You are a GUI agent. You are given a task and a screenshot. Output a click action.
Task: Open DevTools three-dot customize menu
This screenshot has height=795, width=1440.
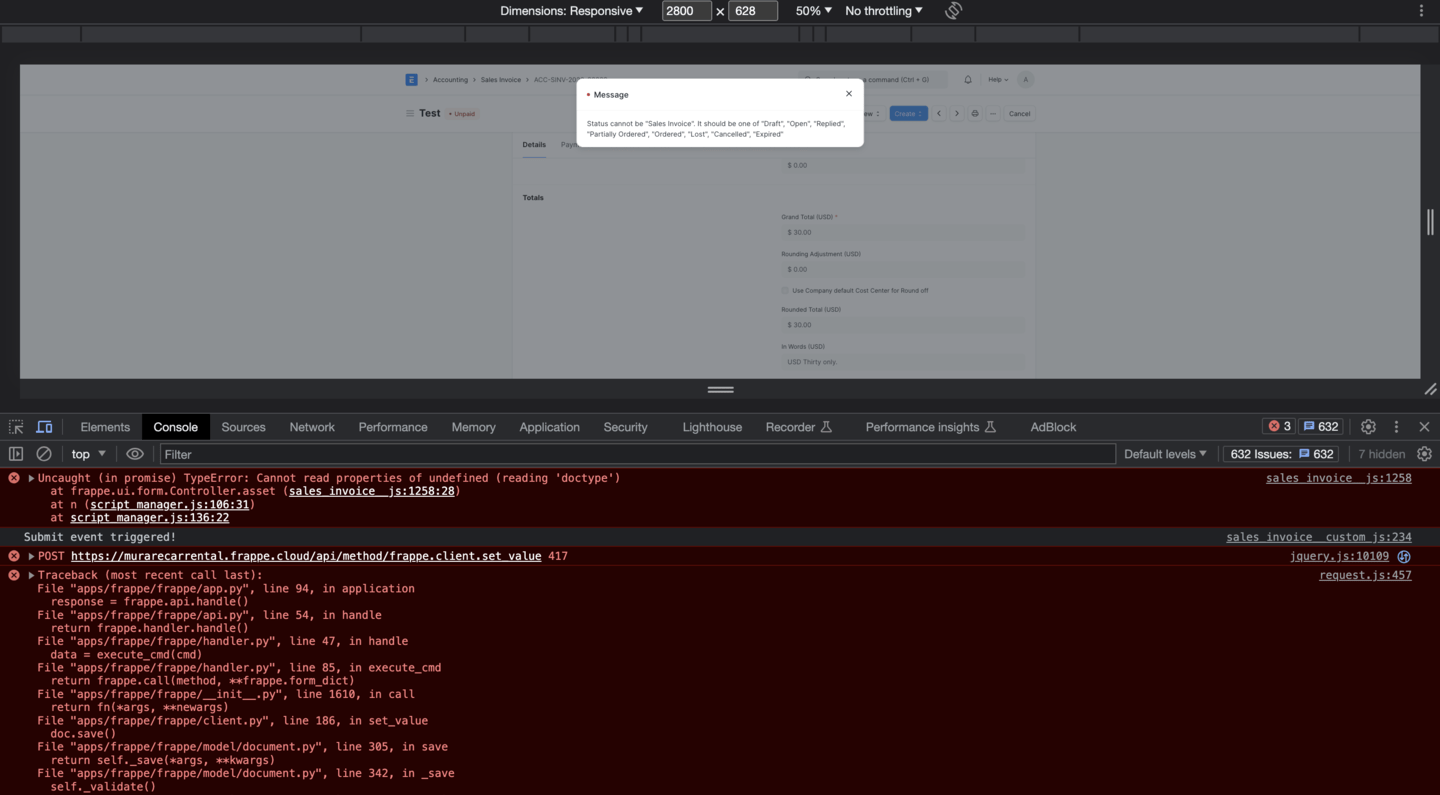pos(1397,427)
